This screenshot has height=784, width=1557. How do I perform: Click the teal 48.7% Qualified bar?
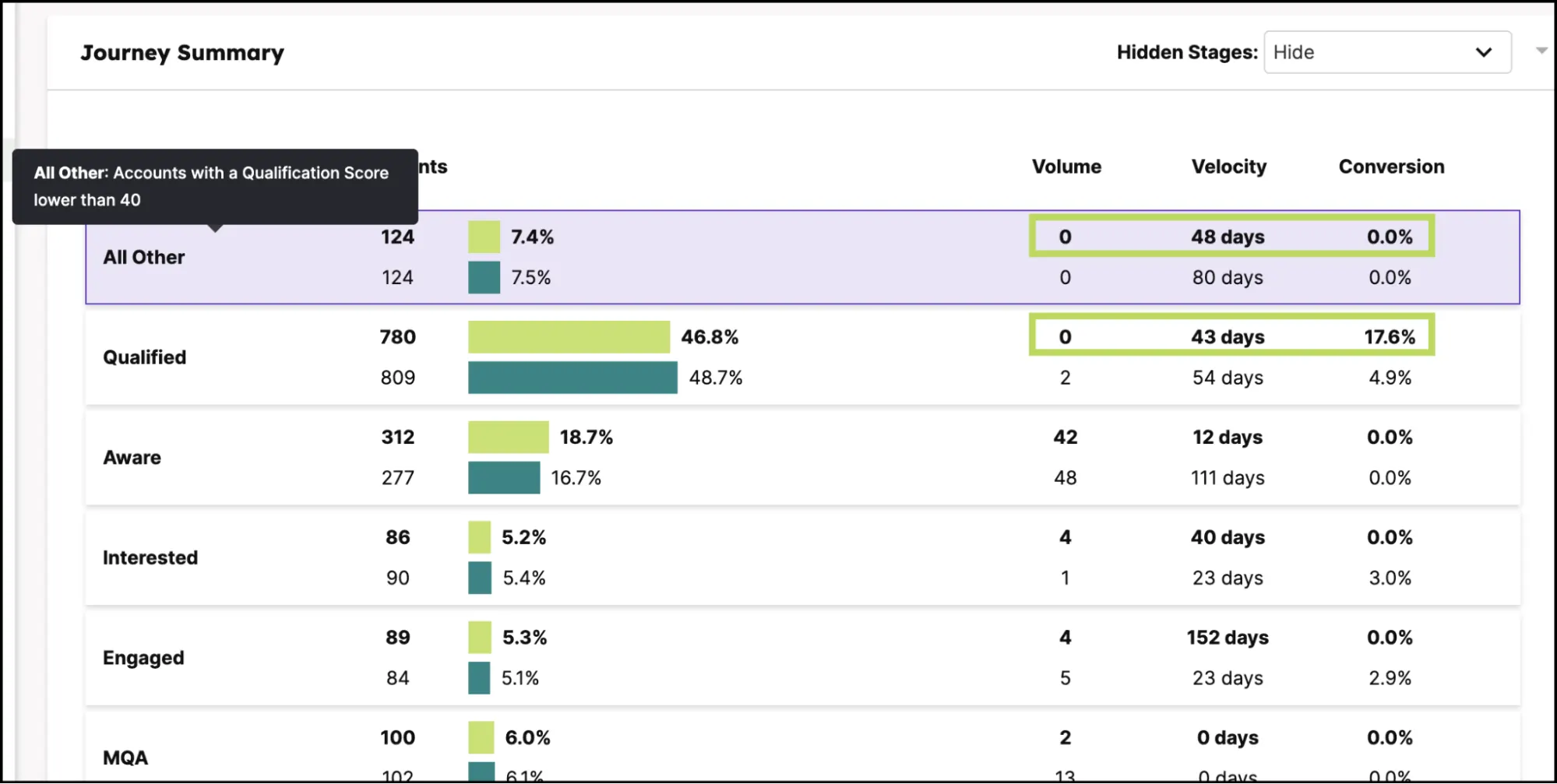click(x=572, y=378)
